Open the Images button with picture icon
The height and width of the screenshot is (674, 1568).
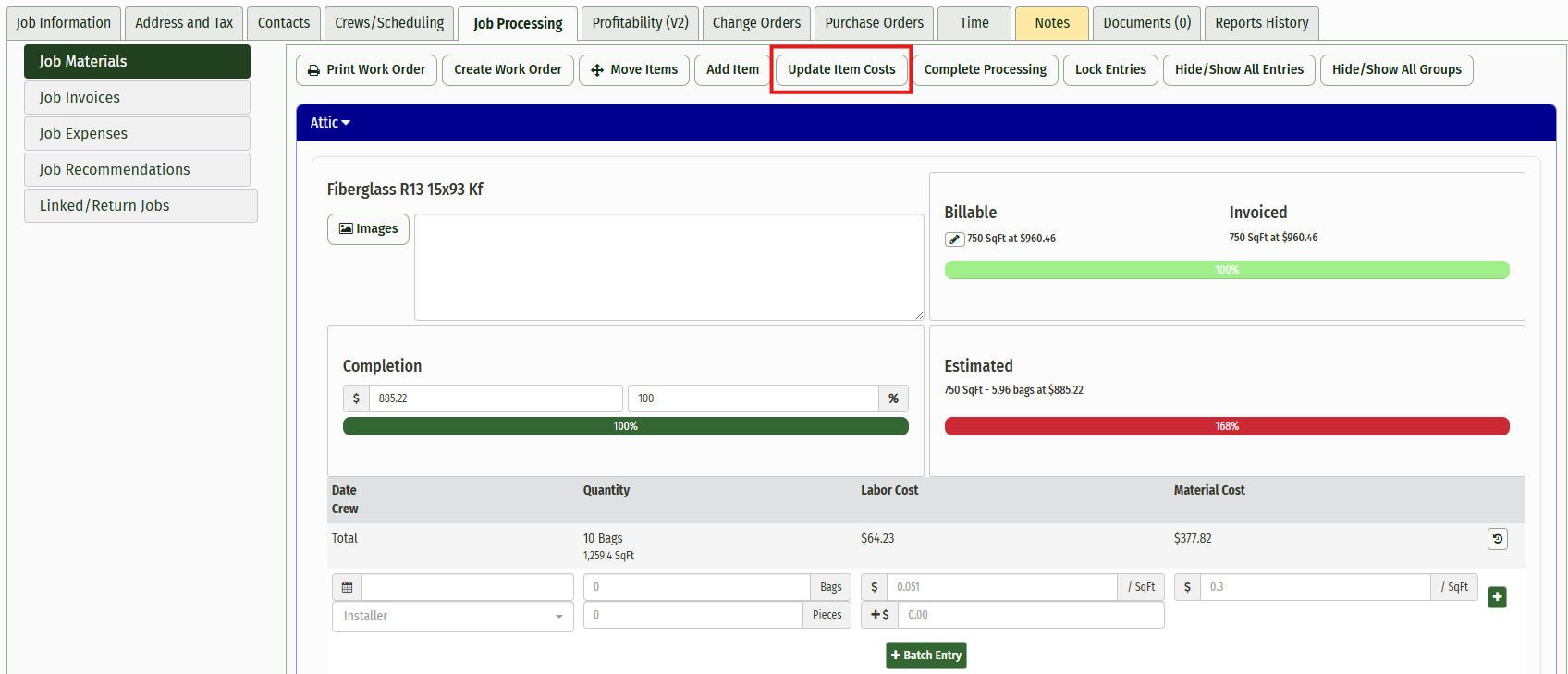point(368,229)
